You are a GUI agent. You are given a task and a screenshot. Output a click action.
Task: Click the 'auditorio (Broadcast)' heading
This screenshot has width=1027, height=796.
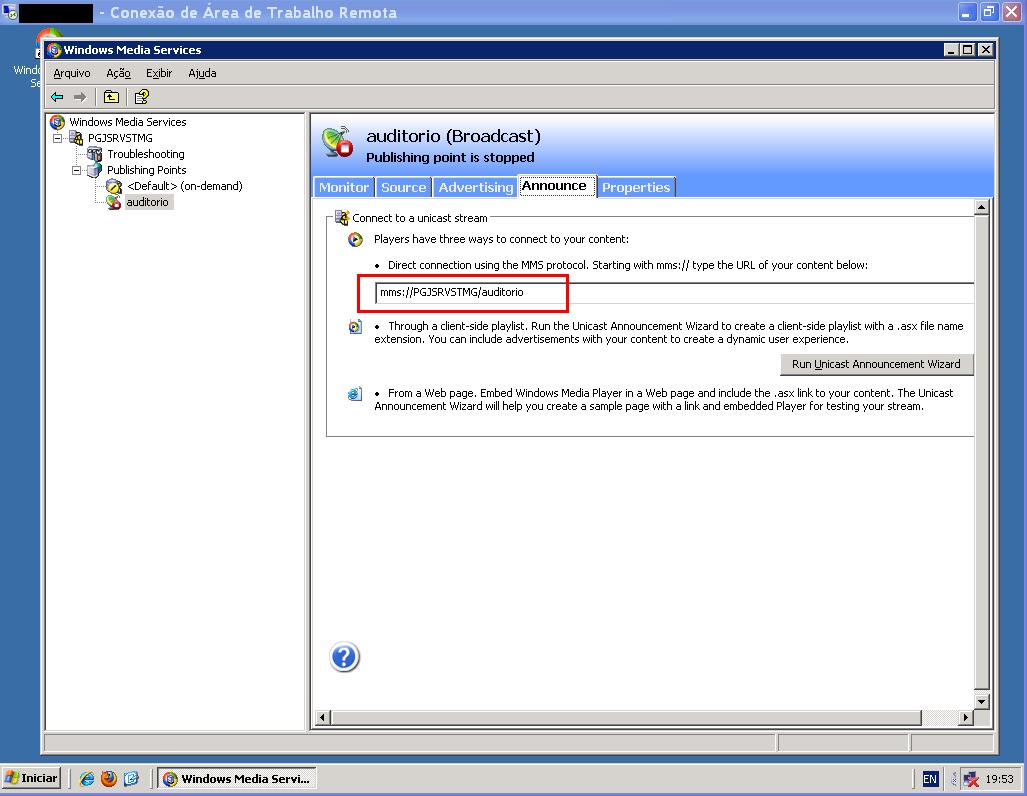click(453, 136)
